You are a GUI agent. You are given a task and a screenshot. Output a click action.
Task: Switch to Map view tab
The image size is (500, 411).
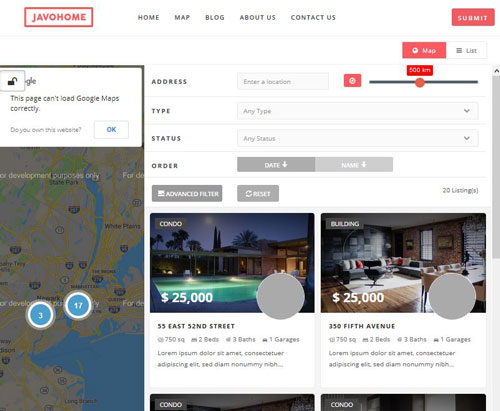pos(424,50)
